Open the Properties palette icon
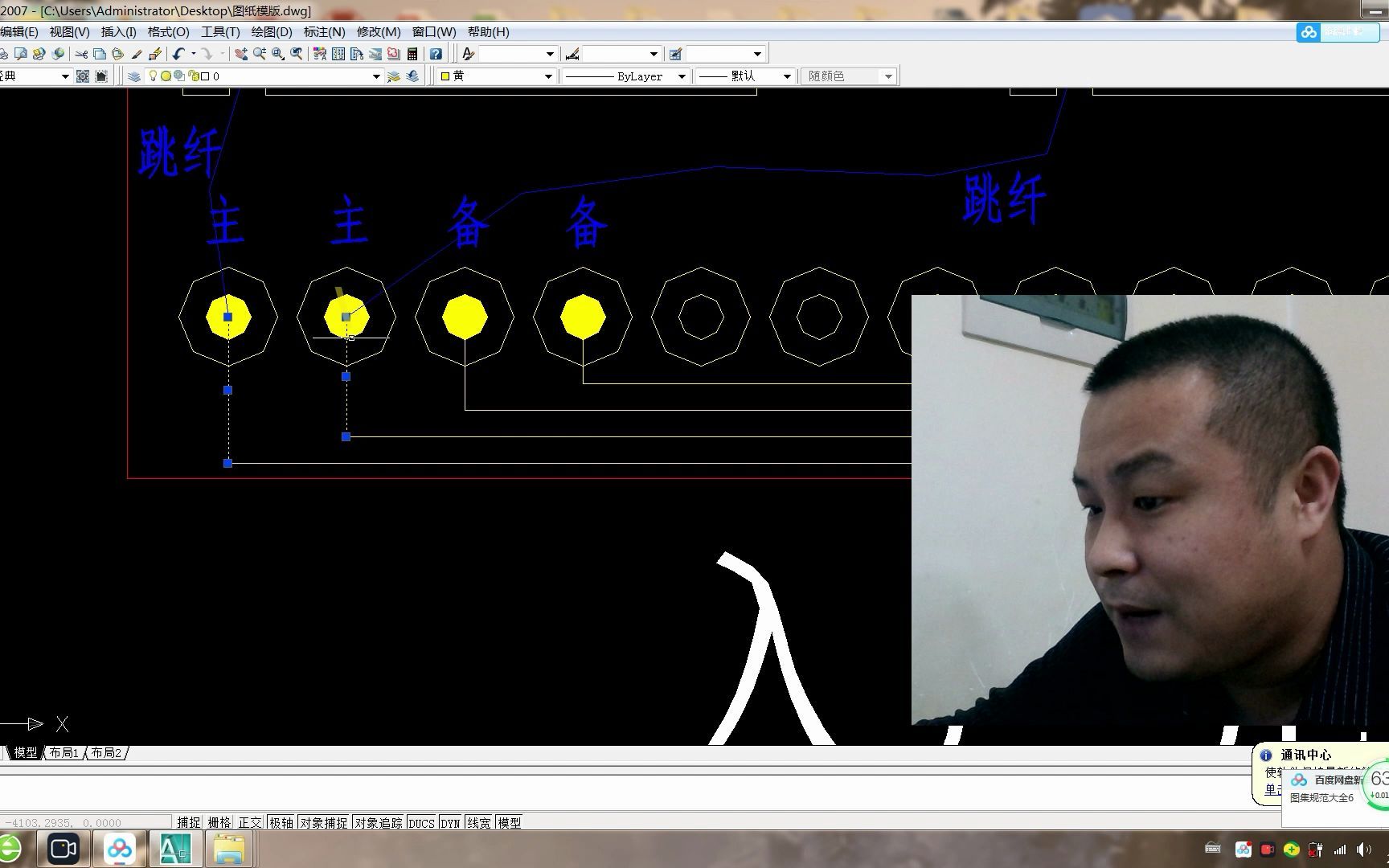 [x=320, y=54]
